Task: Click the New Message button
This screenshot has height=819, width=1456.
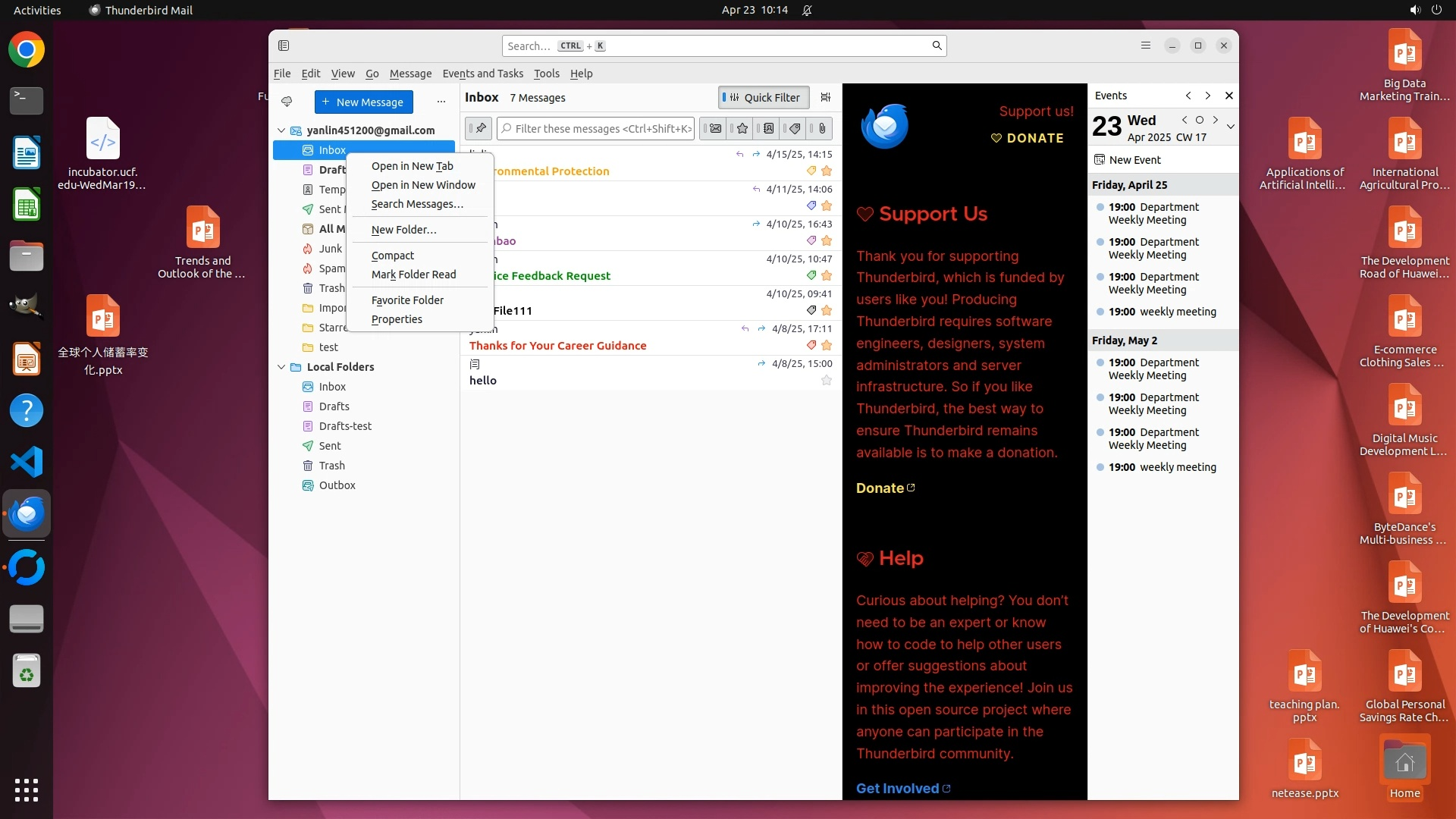Action: [363, 102]
